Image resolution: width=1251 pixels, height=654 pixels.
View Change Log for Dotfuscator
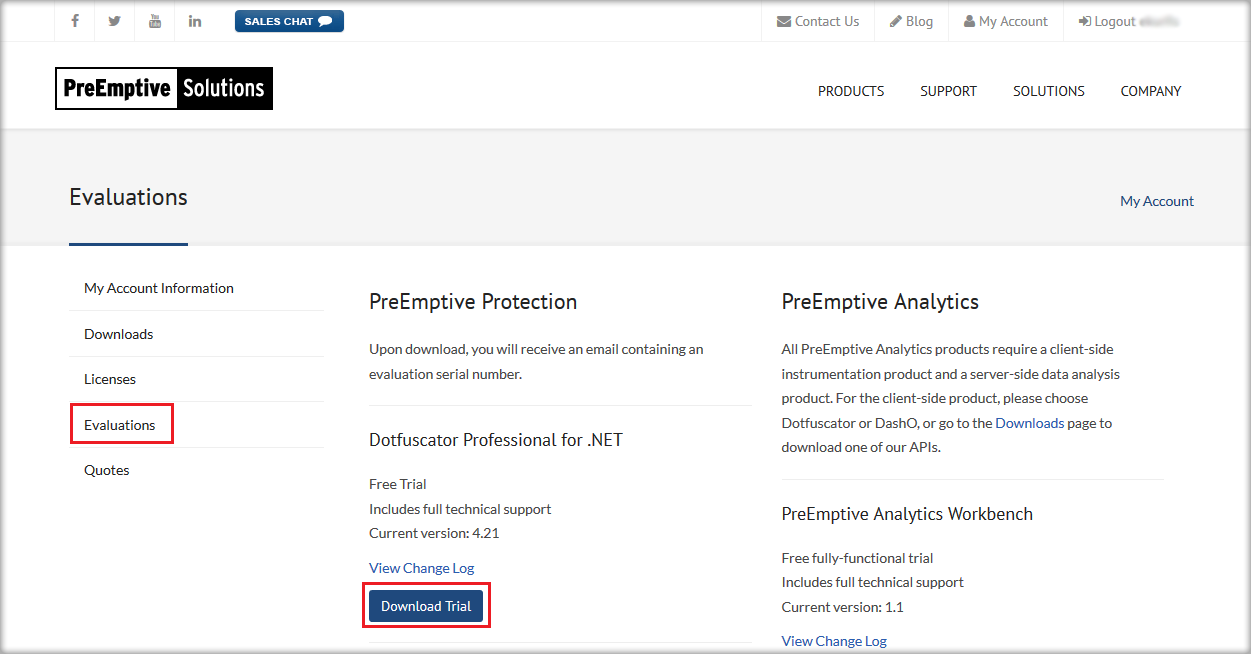[x=421, y=568]
